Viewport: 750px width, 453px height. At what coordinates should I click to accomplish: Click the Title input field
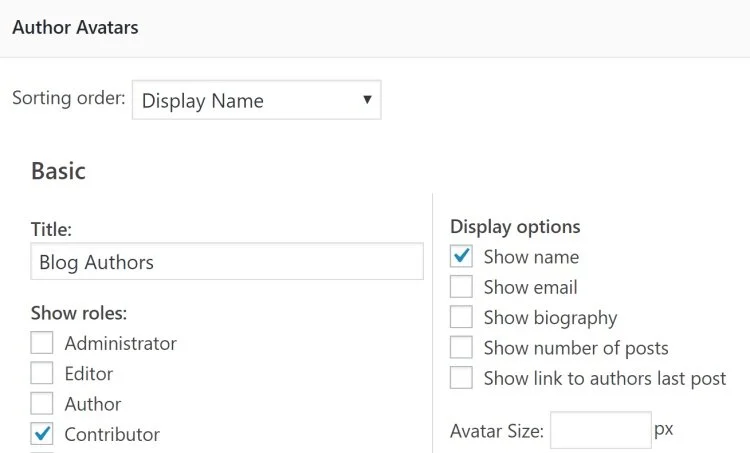(227, 263)
